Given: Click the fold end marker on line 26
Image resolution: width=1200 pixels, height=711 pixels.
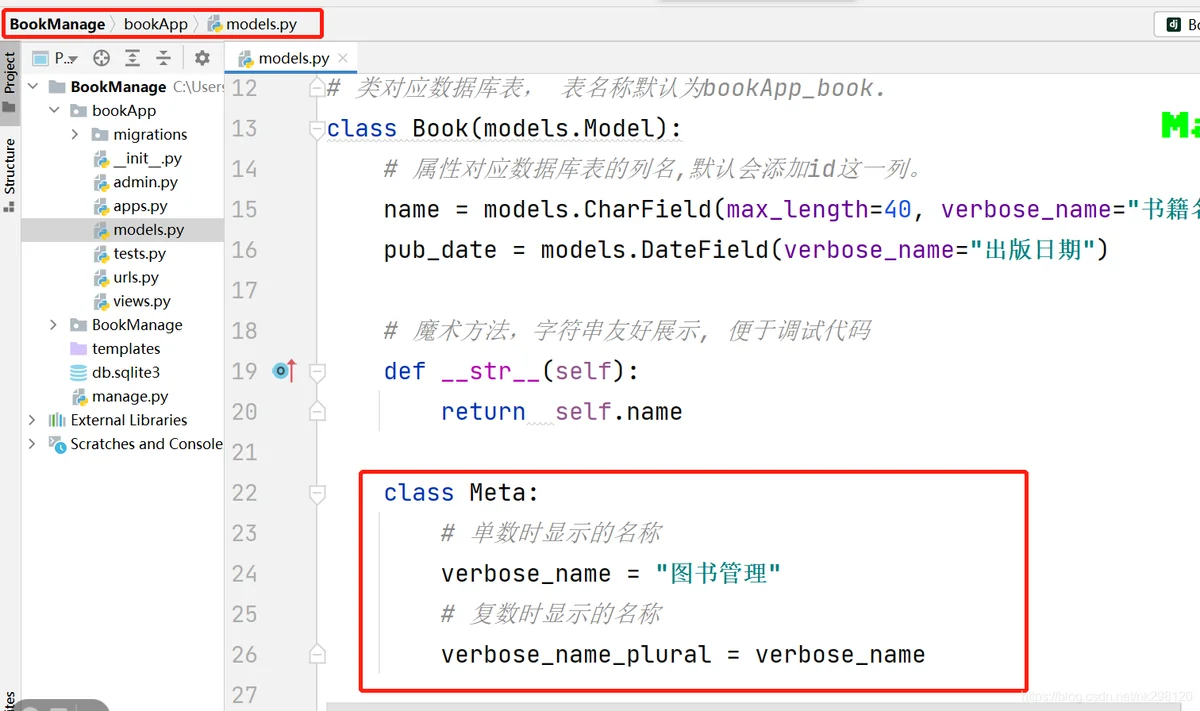Looking at the screenshot, I should pos(317,655).
